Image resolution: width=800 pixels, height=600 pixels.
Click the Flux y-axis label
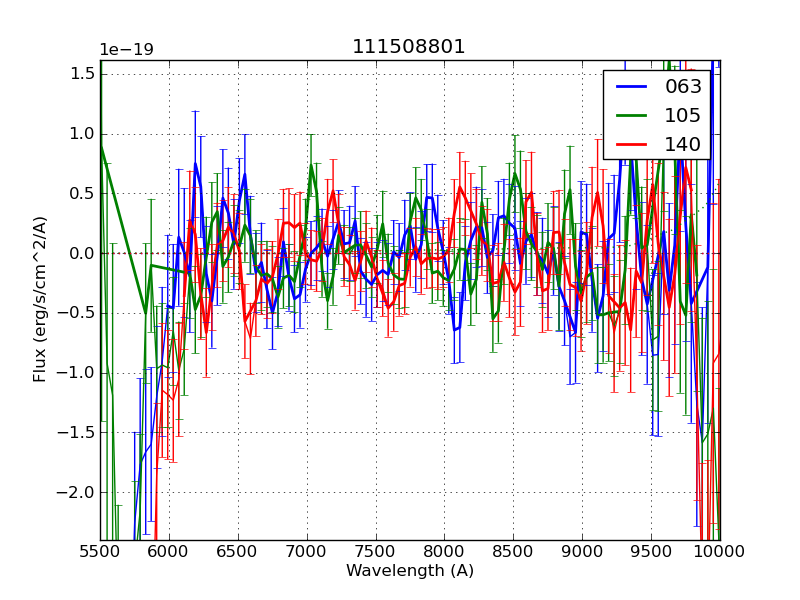pyautogui.click(x=40, y=299)
